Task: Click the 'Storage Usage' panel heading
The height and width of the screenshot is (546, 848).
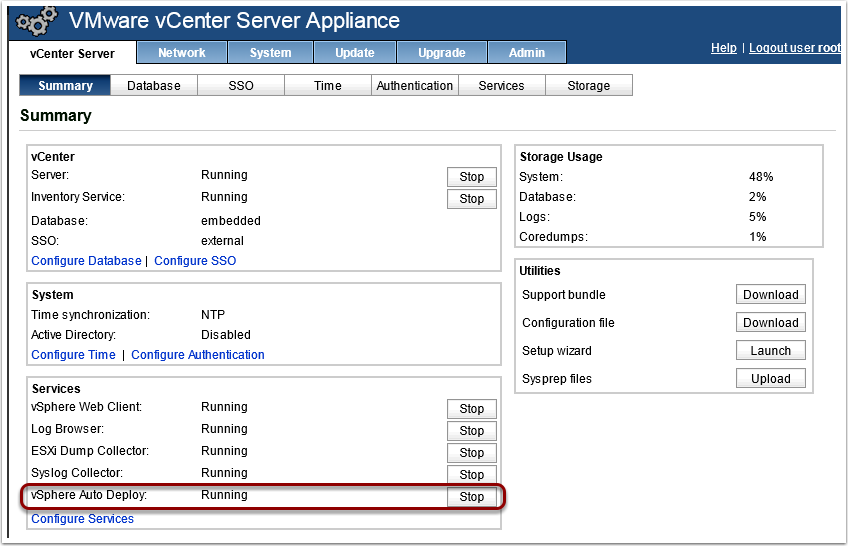Action: (561, 157)
